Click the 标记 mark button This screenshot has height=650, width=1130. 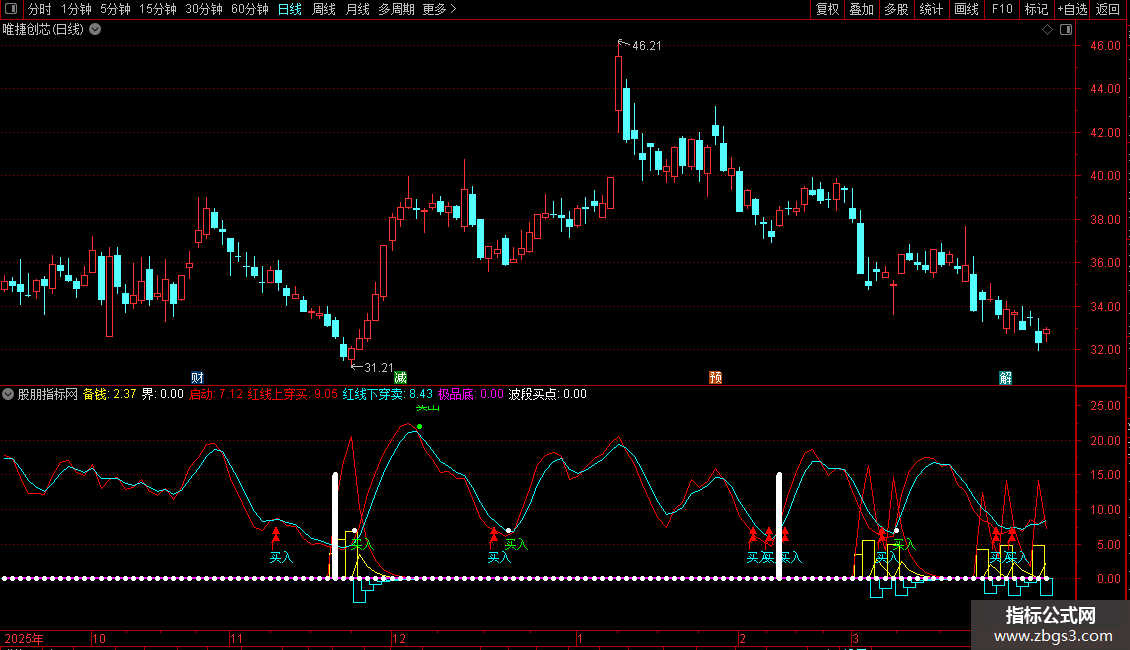1036,9
